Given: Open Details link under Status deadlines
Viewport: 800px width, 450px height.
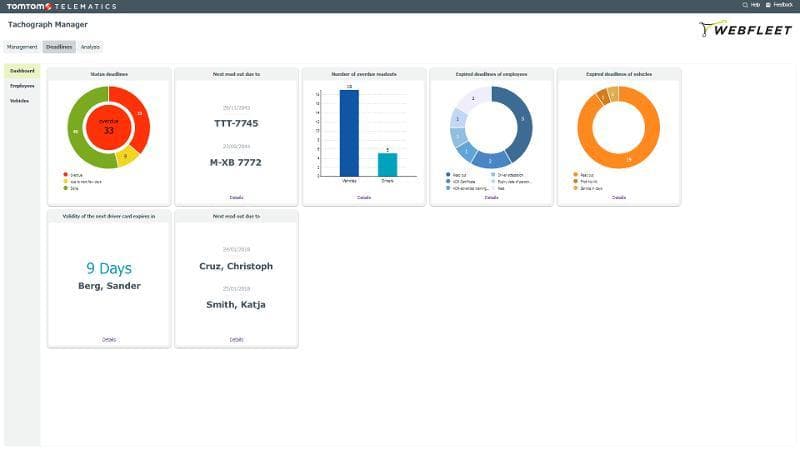Looking at the screenshot, I should click(109, 197).
